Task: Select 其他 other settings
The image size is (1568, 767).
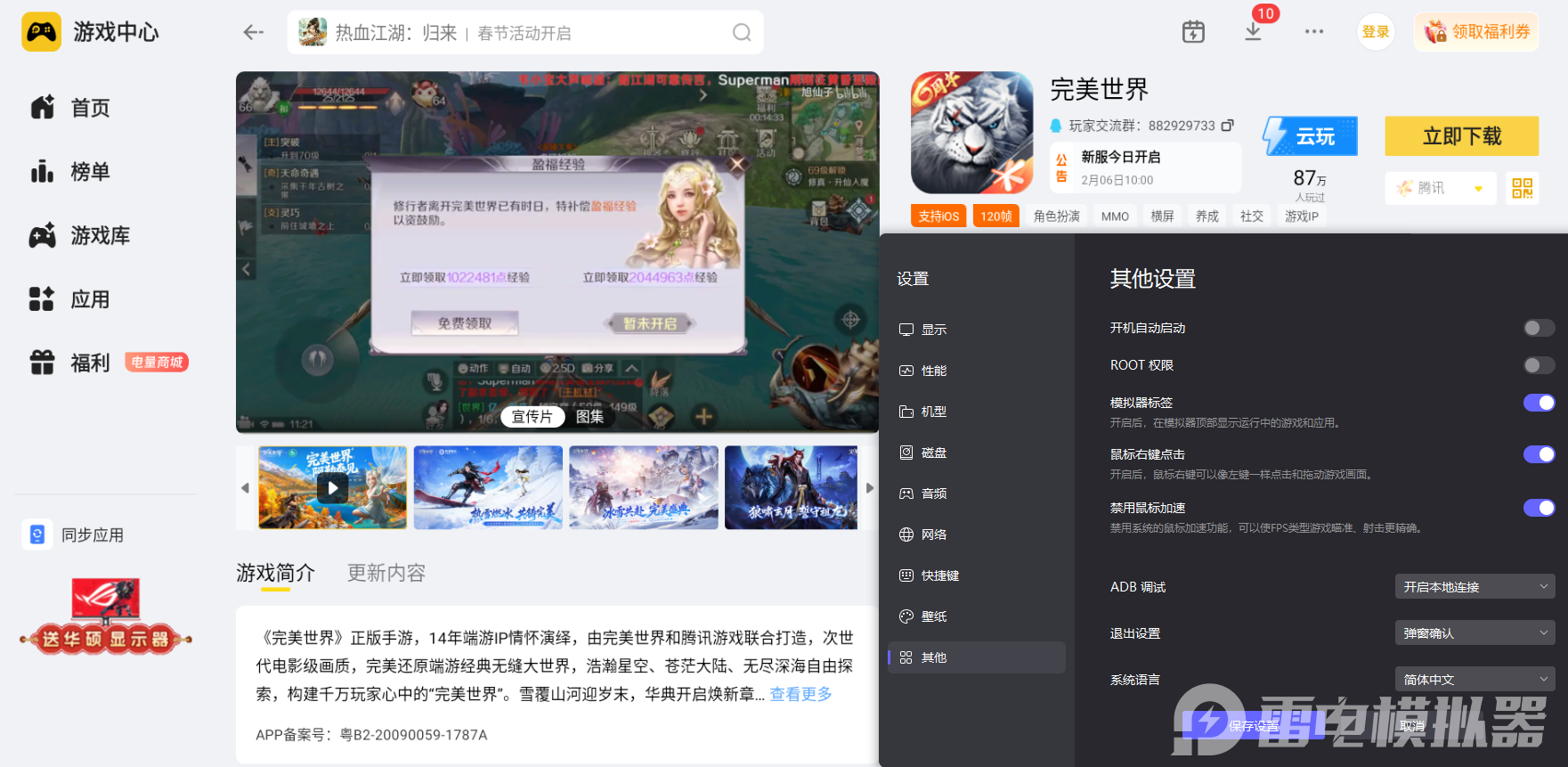Action: pyautogui.click(x=977, y=657)
